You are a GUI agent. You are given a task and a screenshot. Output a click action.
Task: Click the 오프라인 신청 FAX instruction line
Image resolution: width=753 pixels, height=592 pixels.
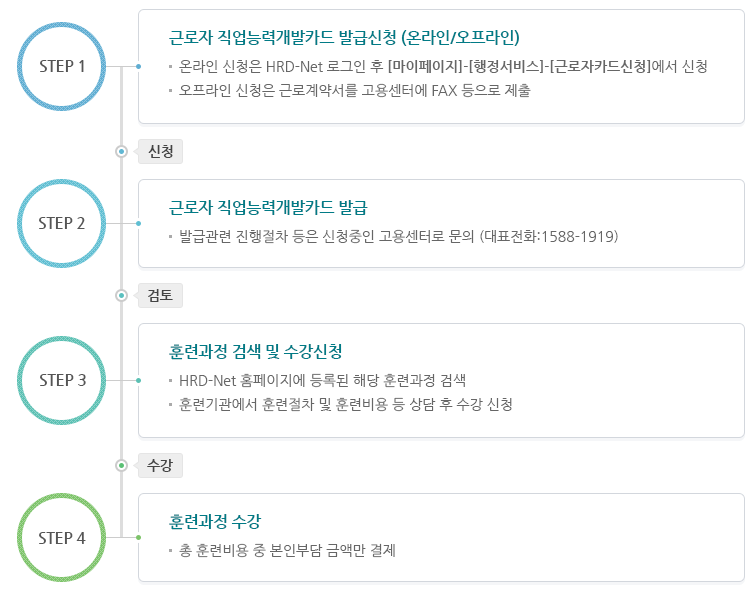(354, 90)
